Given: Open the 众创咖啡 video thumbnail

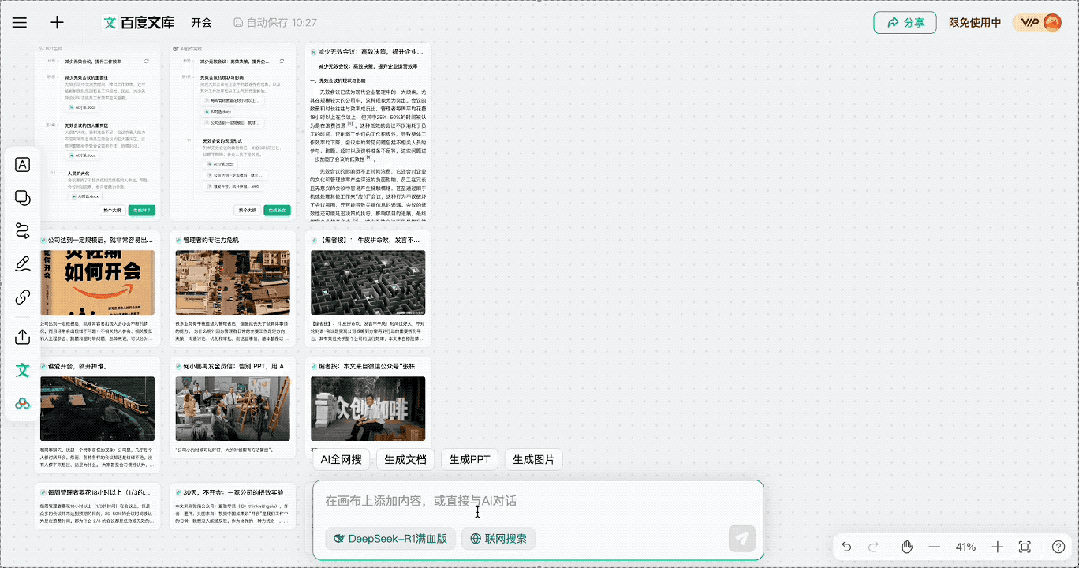Looking at the screenshot, I should [x=368, y=408].
